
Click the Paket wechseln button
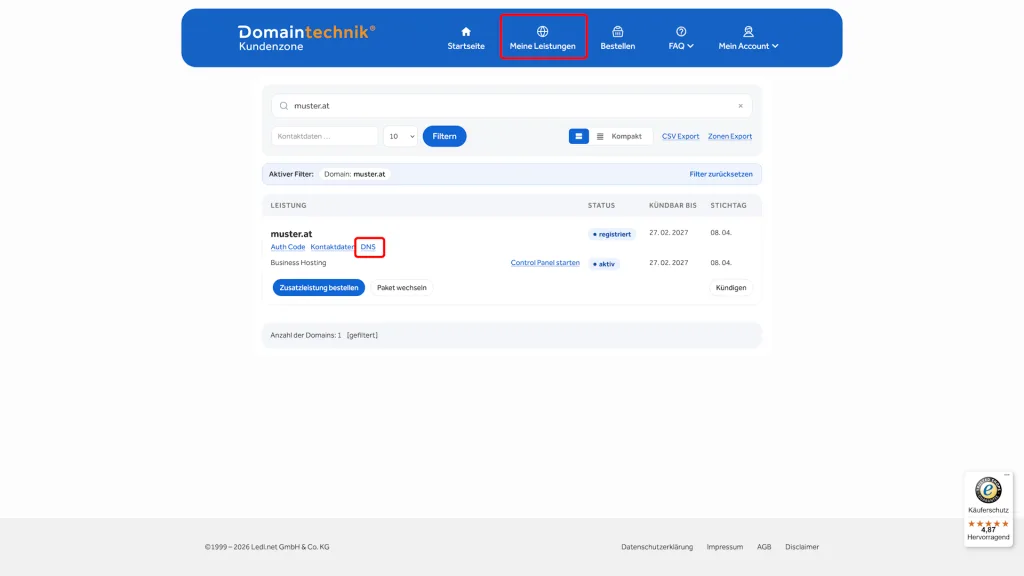pos(402,288)
